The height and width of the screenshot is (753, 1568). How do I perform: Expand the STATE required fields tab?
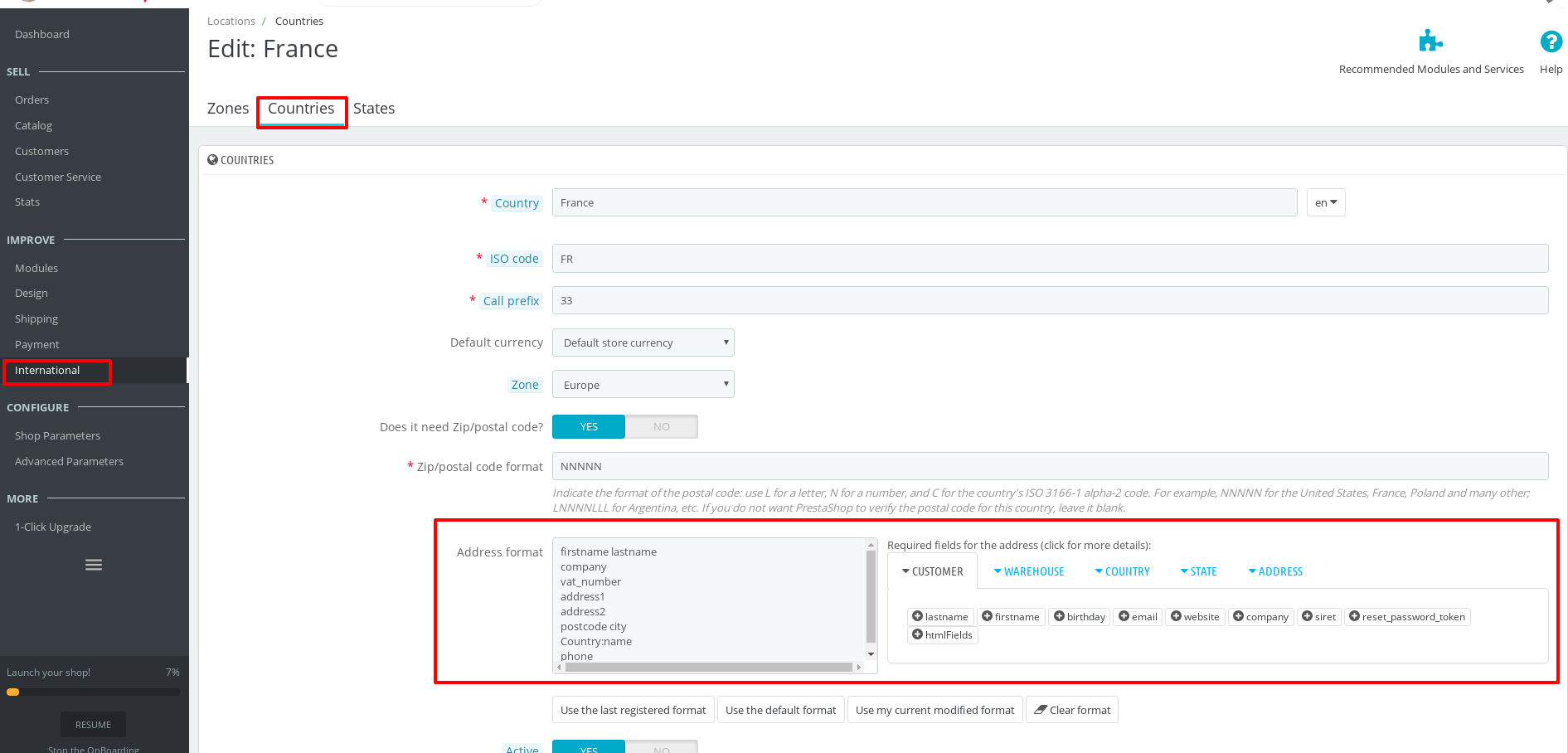coord(1198,571)
